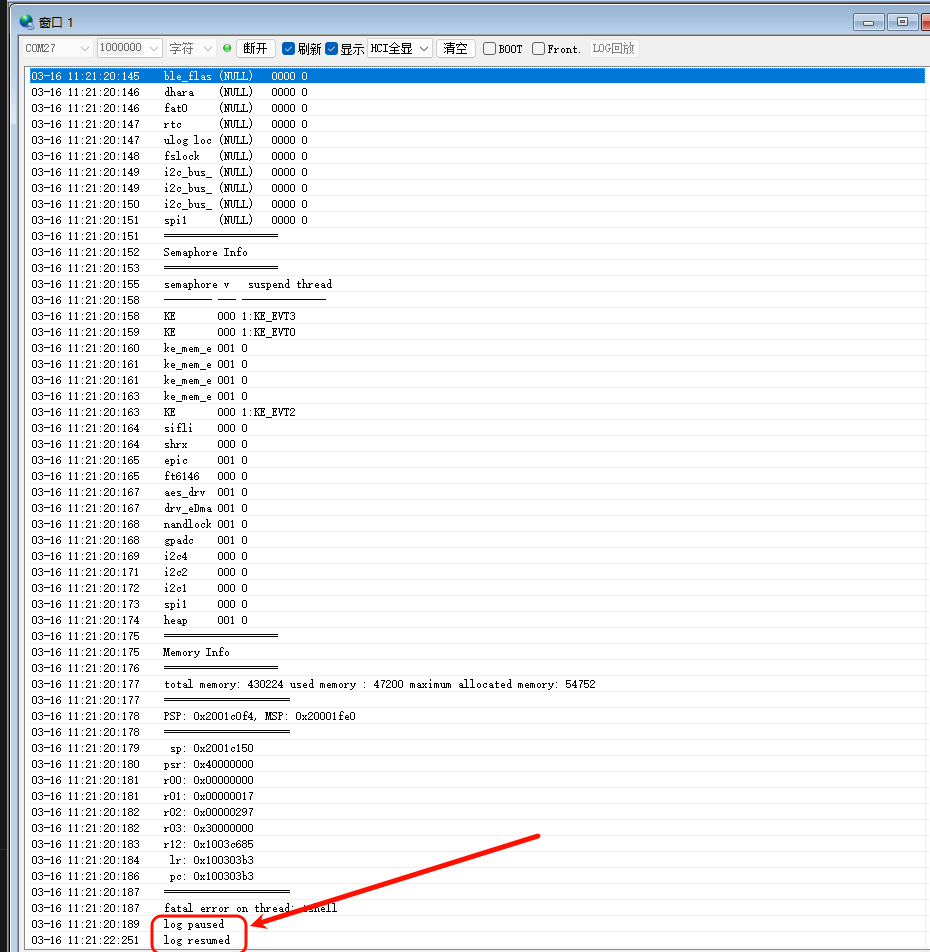
Task: Click the green connection status indicator
Action: (227, 48)
